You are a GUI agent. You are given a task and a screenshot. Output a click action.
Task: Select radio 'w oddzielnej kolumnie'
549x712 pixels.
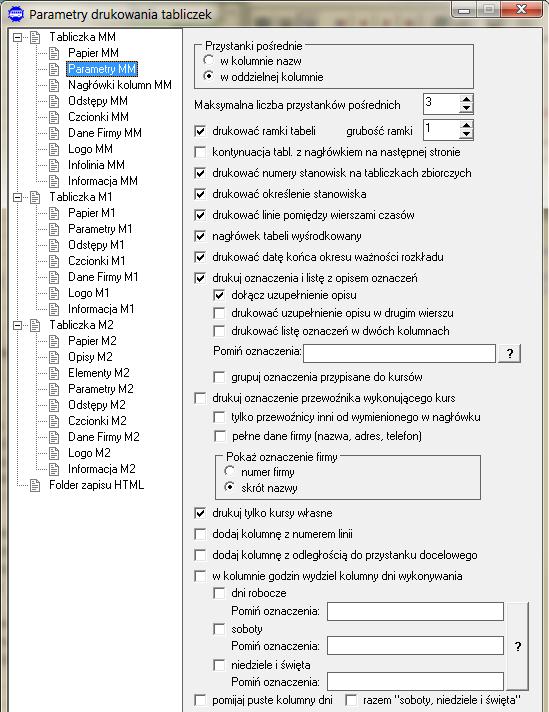[208, 76]
